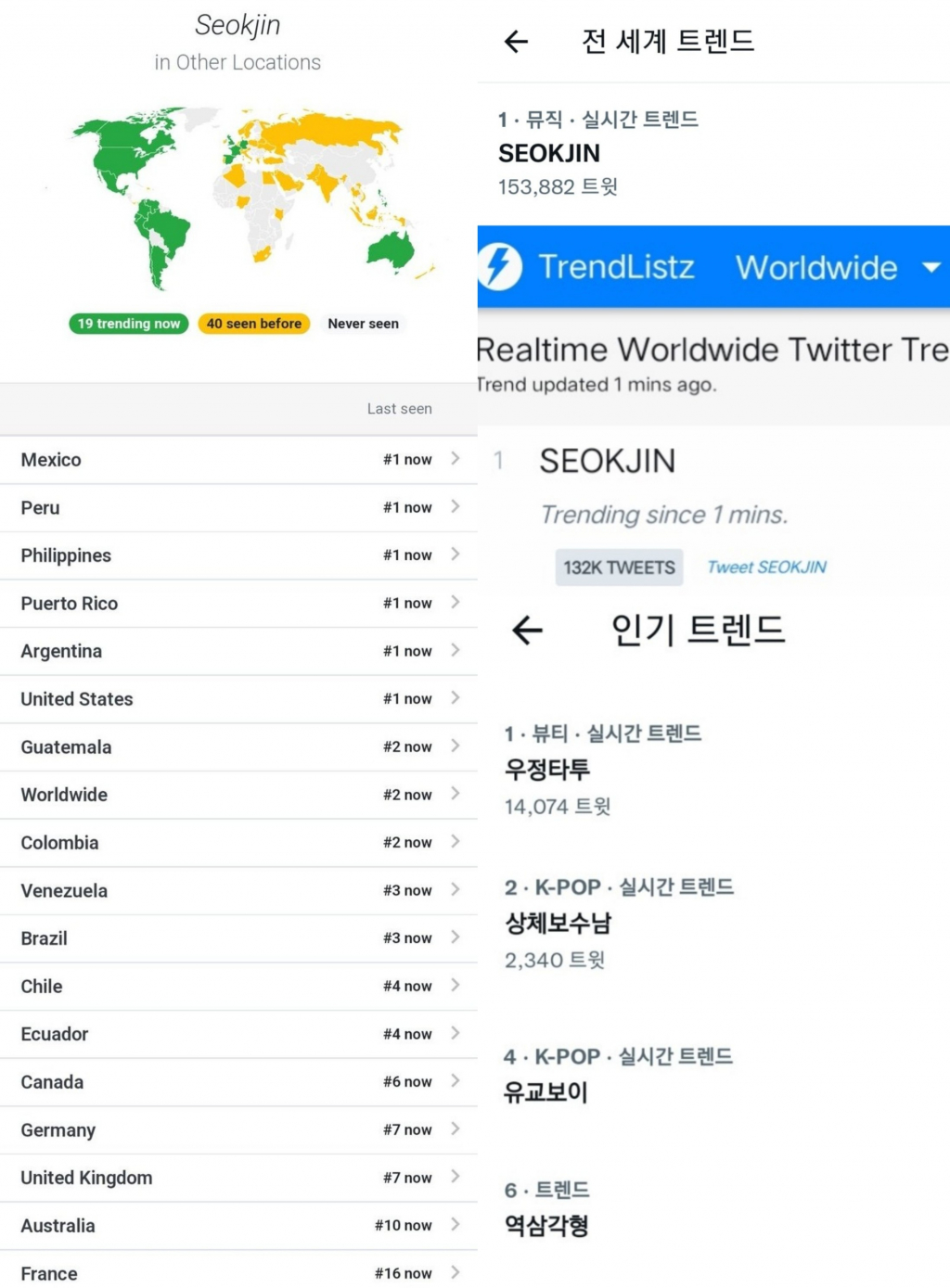Screen dimensions: 950x1288
Task: Click the green '19 trending now' badge
Action: (x=129, y=324)
